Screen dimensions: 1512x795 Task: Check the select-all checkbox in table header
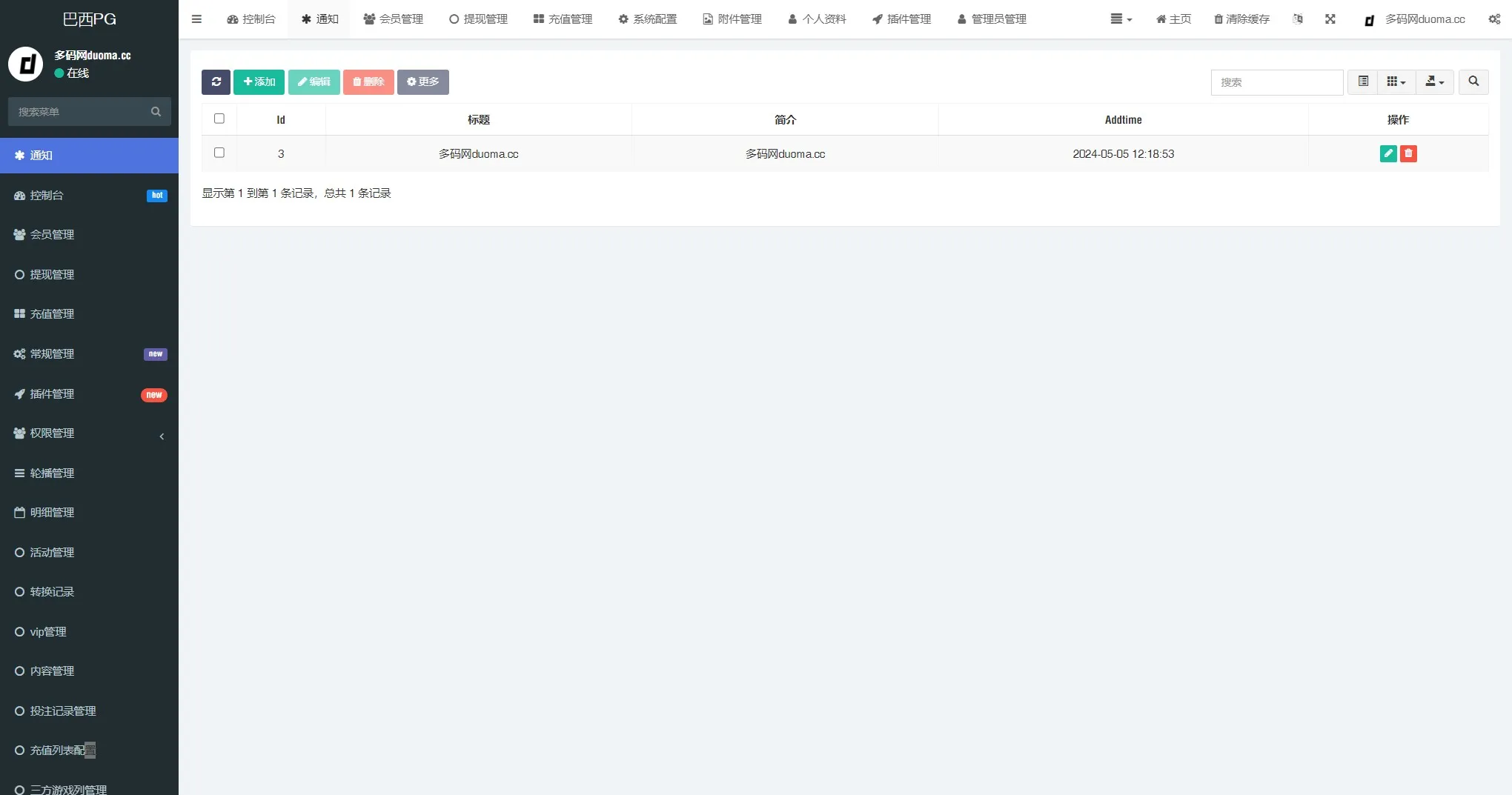219,119
